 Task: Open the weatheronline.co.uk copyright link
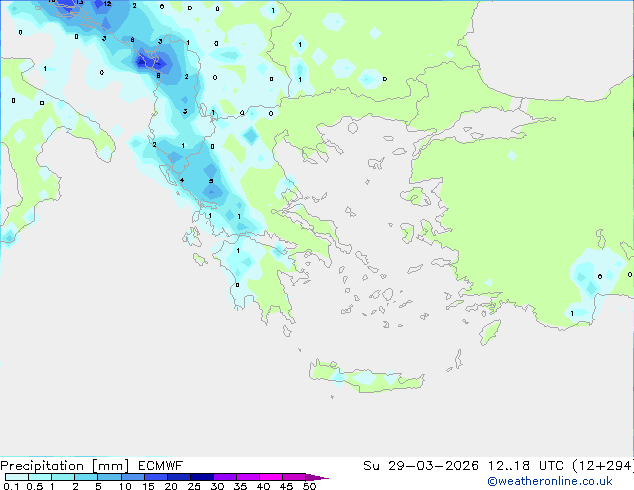pos(550,481)
